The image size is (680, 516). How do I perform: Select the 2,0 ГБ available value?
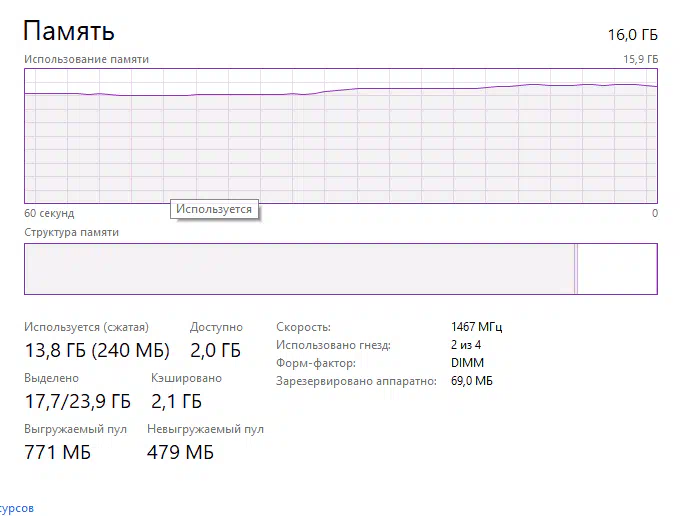(216, 350)
